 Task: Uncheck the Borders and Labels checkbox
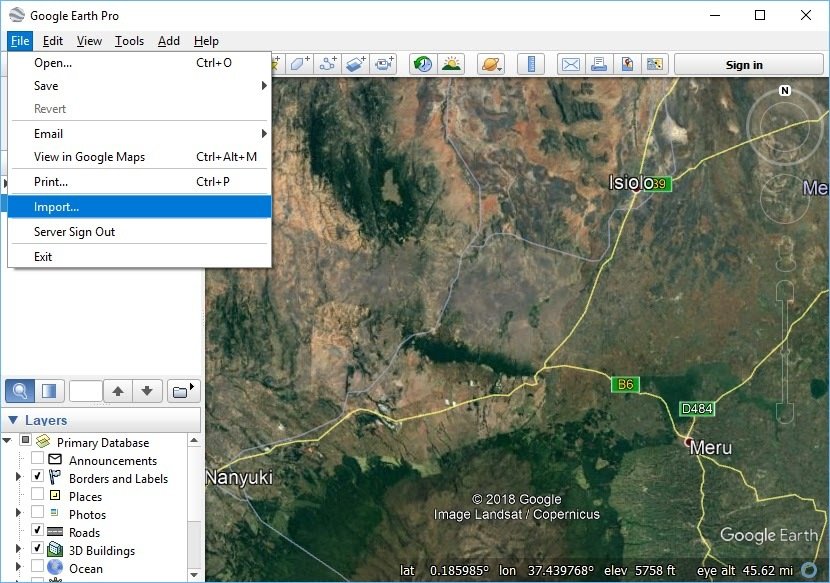(x=38, y=476)
